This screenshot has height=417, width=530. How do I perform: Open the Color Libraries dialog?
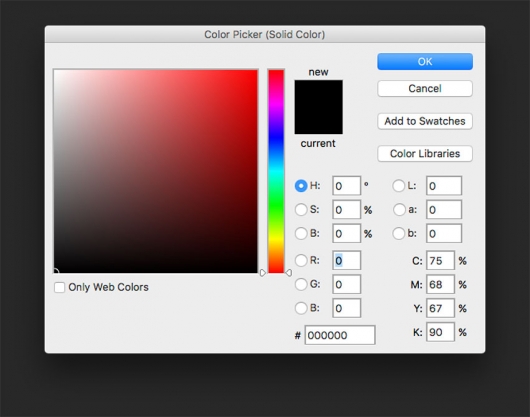[425, 153]
